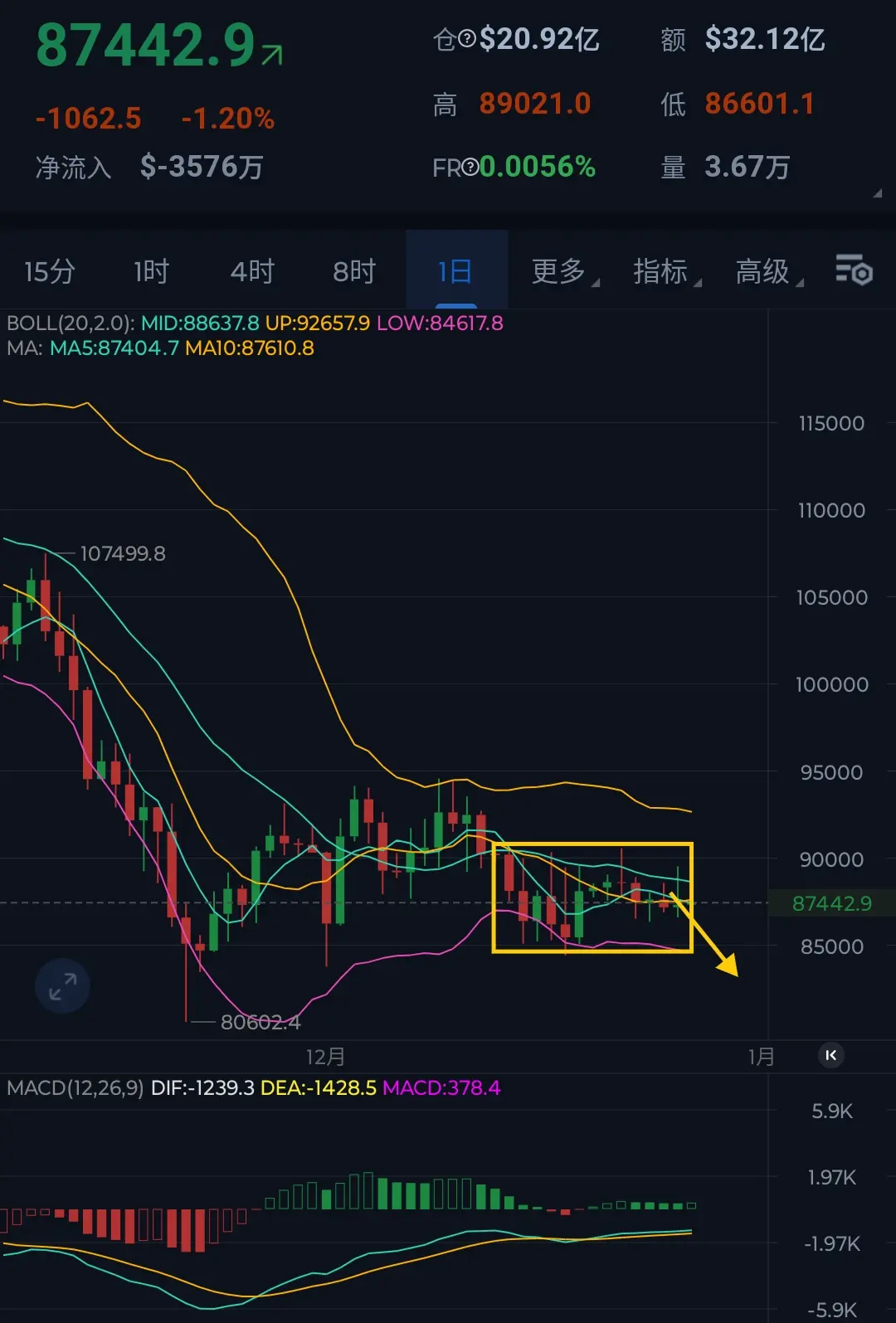Tap the volume 3.67万 value
The width and height of the screenshot is (896, 1323).
747,167
